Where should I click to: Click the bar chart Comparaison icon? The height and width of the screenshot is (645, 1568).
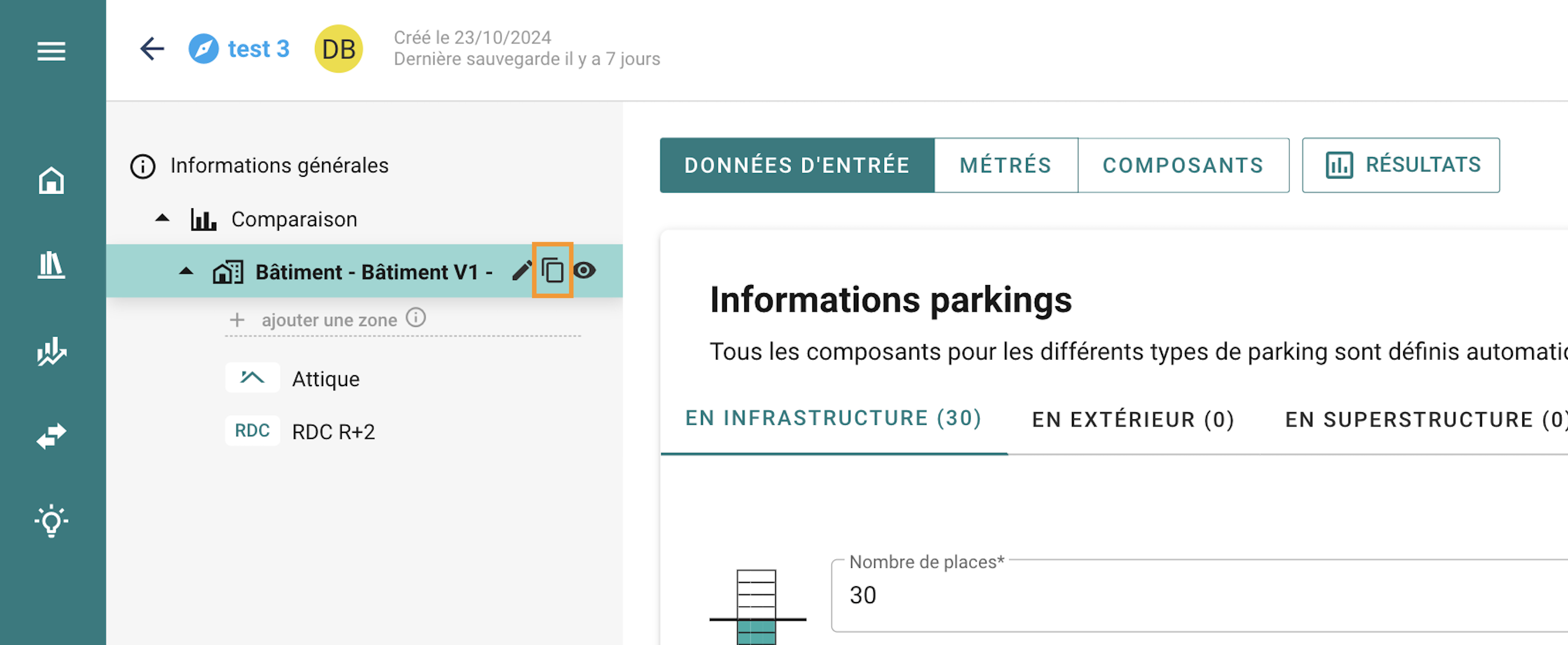203,219
